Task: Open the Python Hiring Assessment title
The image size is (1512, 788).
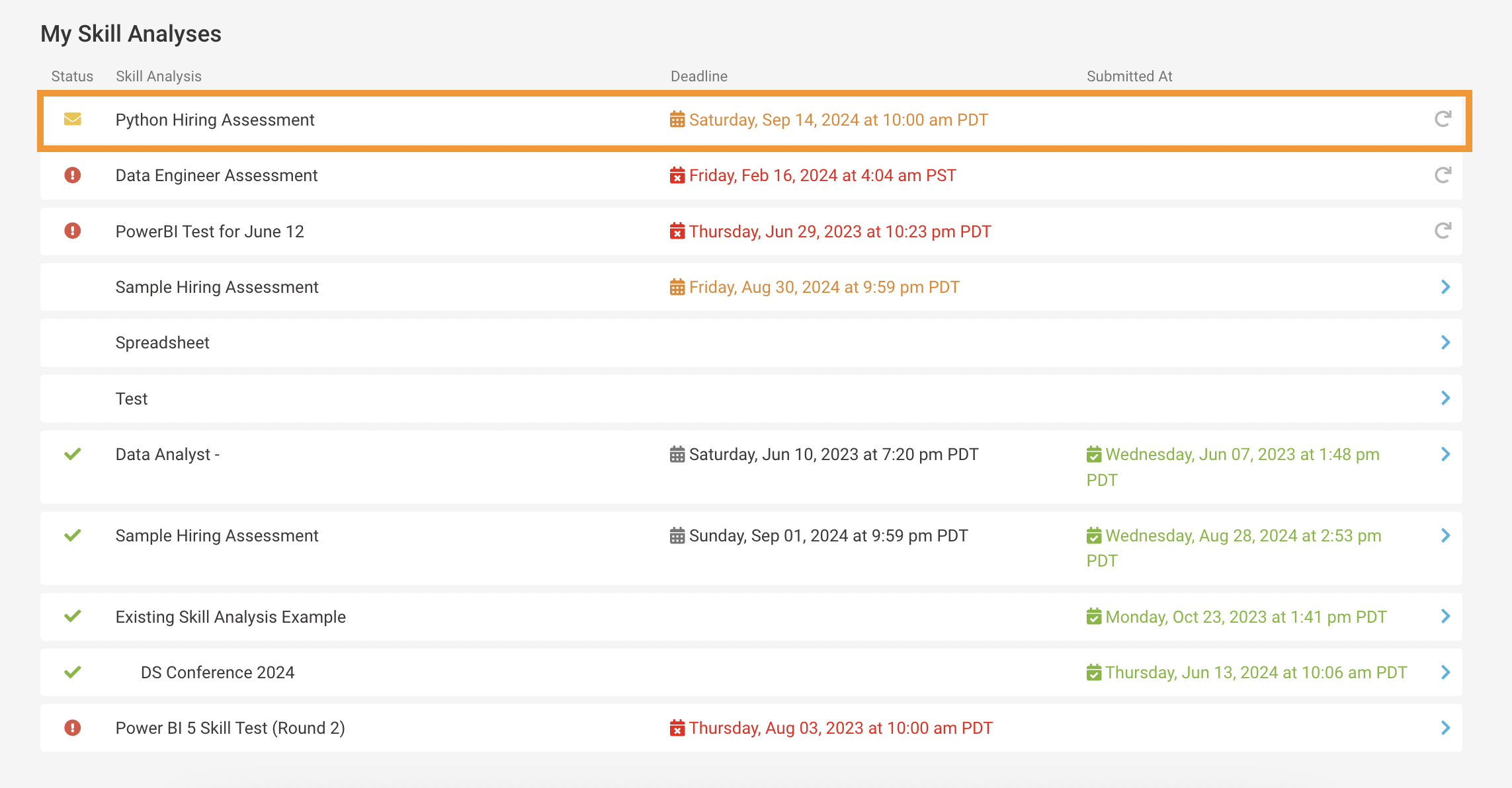Action: click(215, 120)
